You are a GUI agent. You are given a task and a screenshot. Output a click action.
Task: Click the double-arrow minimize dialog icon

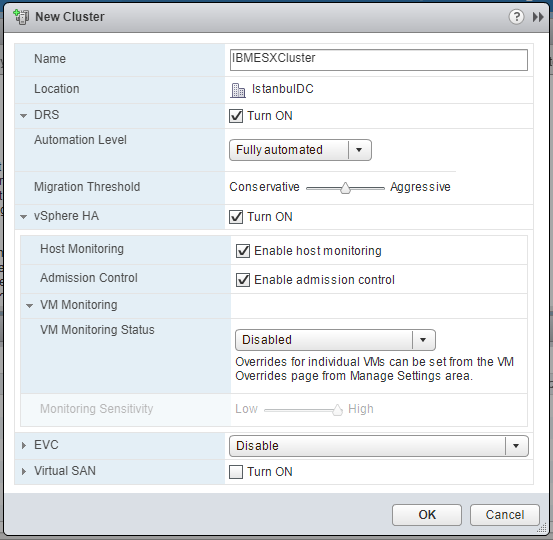pyautogui.click(x=538, y=17)
